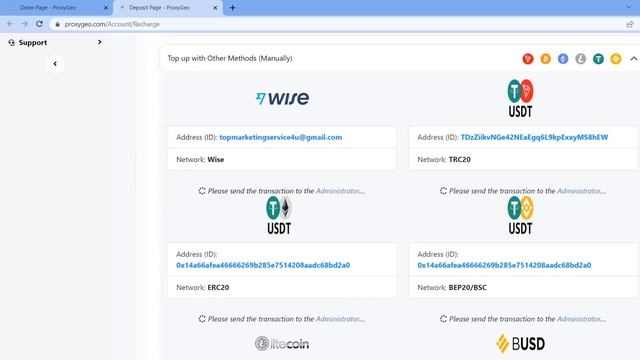Copy the BEP20/BSC 0x14a66afea address
The width and height of the screenshot is (640, 360).
[x=504, y=265]
